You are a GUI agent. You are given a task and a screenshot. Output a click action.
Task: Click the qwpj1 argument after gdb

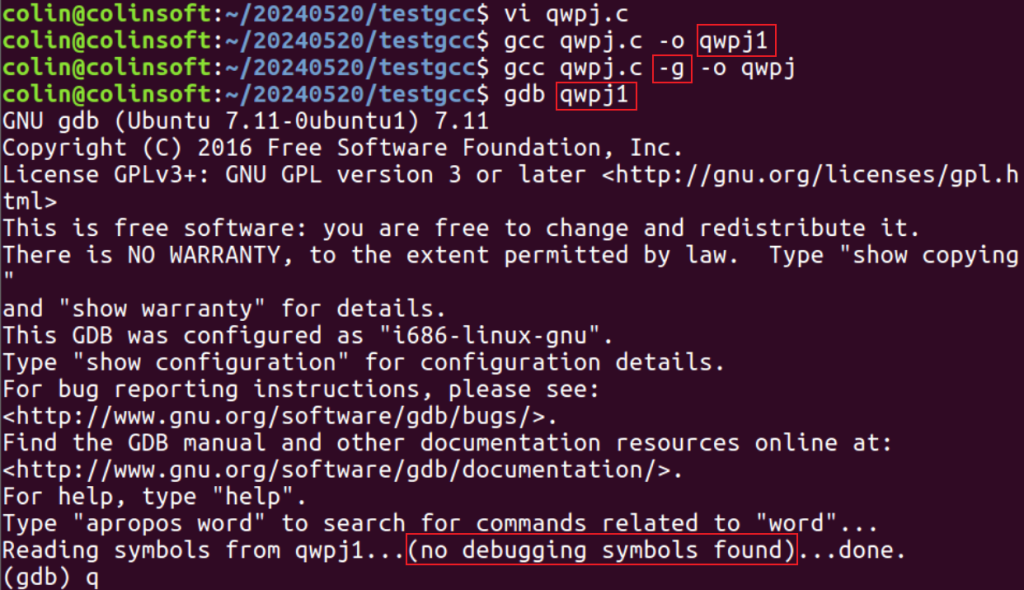click(596, 95)
